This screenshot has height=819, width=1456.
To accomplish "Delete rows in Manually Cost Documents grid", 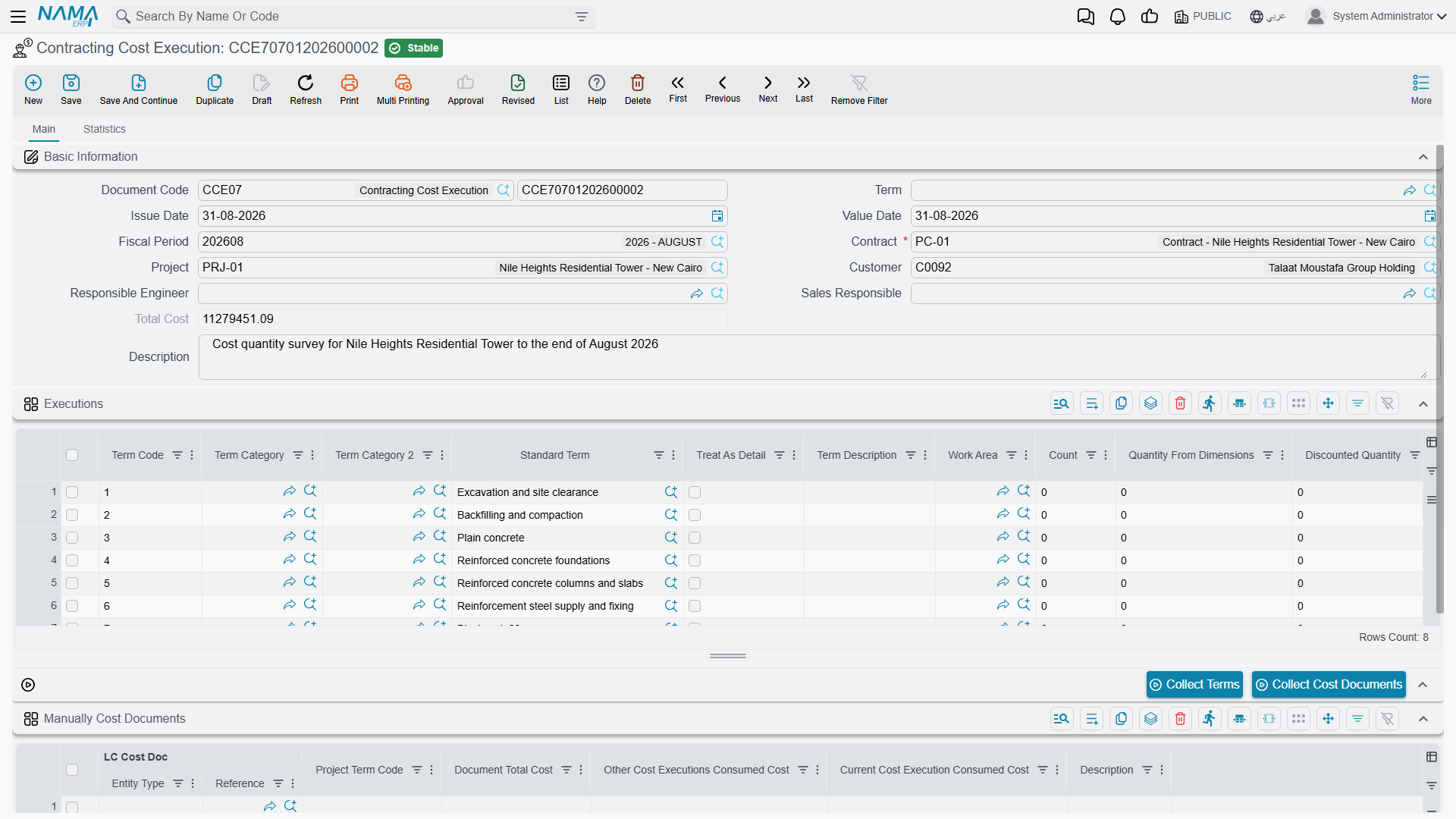I will [1180, 718].
